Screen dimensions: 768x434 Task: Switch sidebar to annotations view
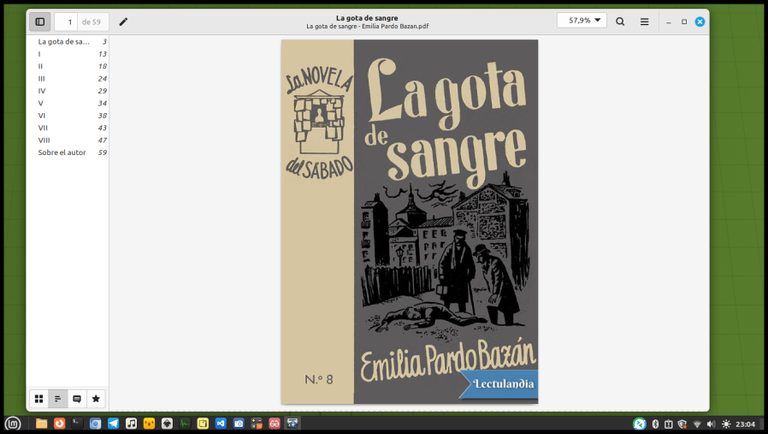(x=77, y=399)
